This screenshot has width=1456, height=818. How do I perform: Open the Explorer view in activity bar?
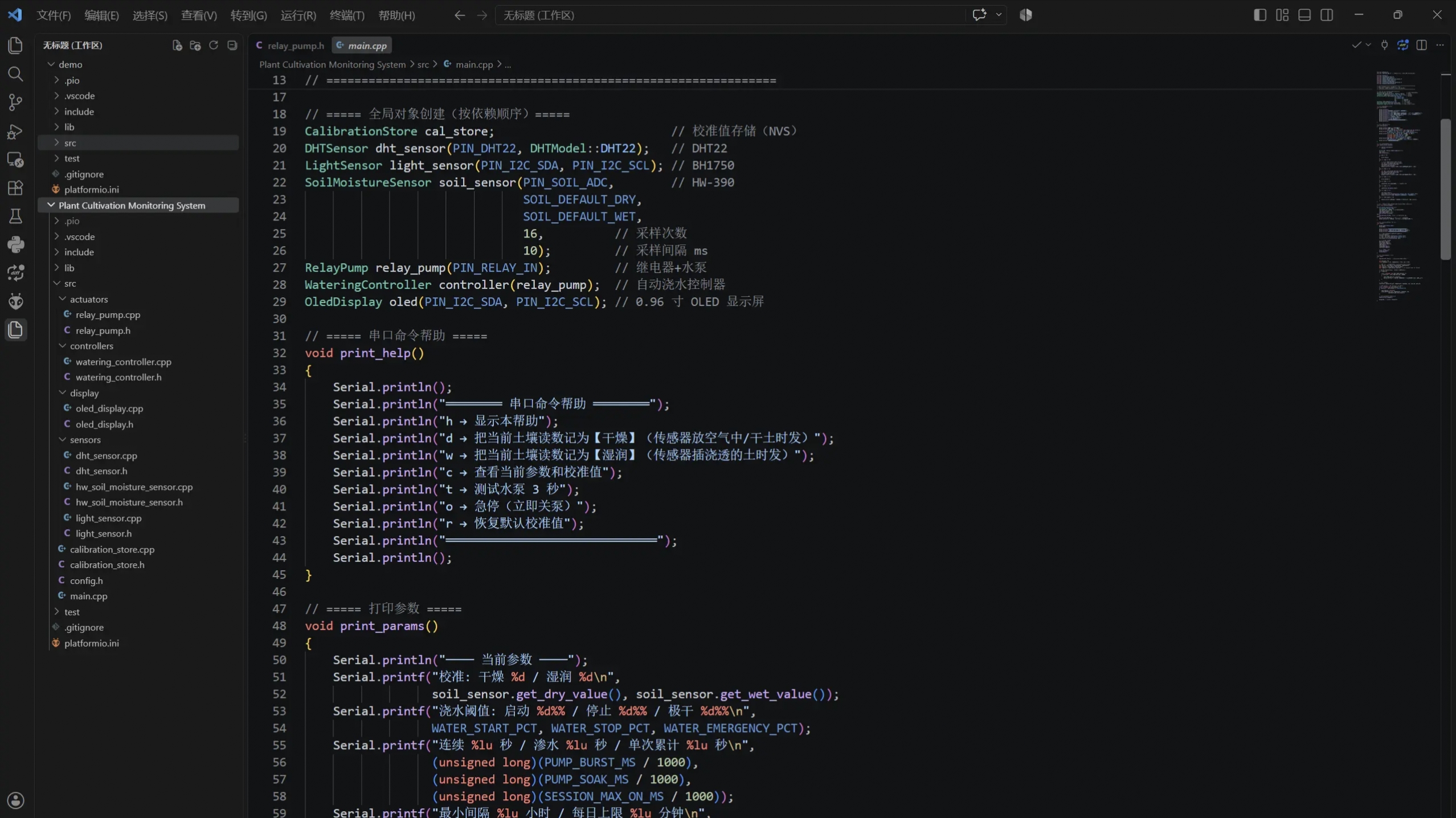click(x=15, y=45)
